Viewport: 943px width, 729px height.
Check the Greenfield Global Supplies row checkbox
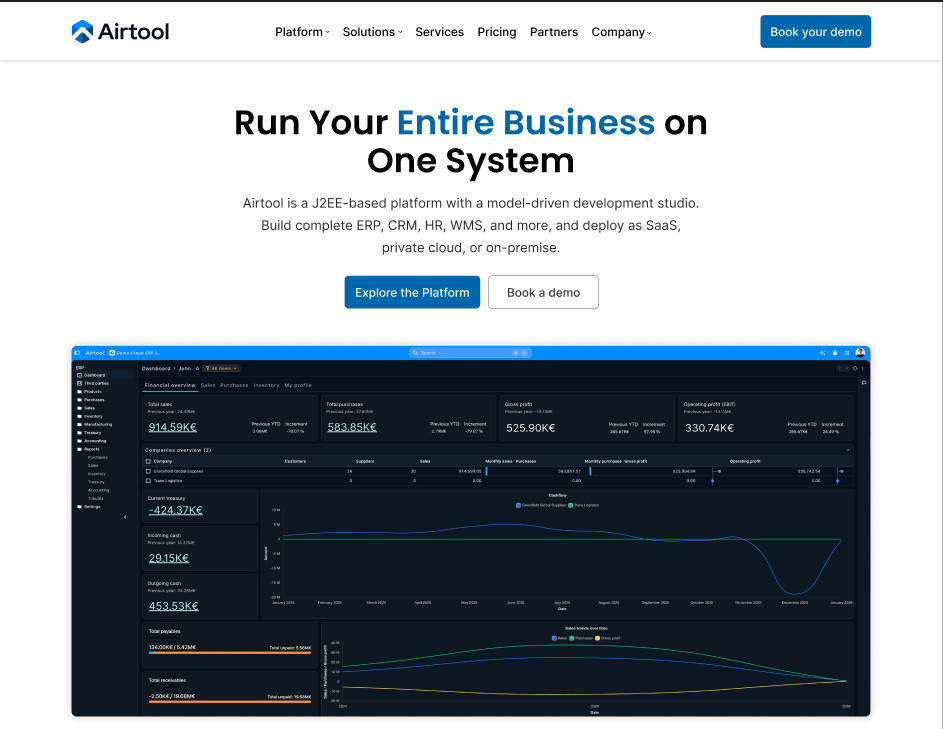(148, 471)
